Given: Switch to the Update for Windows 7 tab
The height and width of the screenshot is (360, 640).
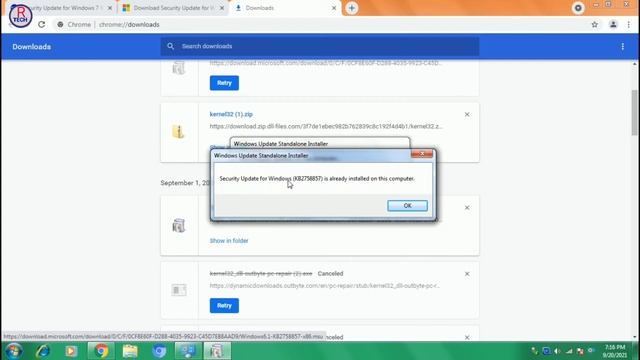Looking at the screenshot, I should click(x=65, y=8).
